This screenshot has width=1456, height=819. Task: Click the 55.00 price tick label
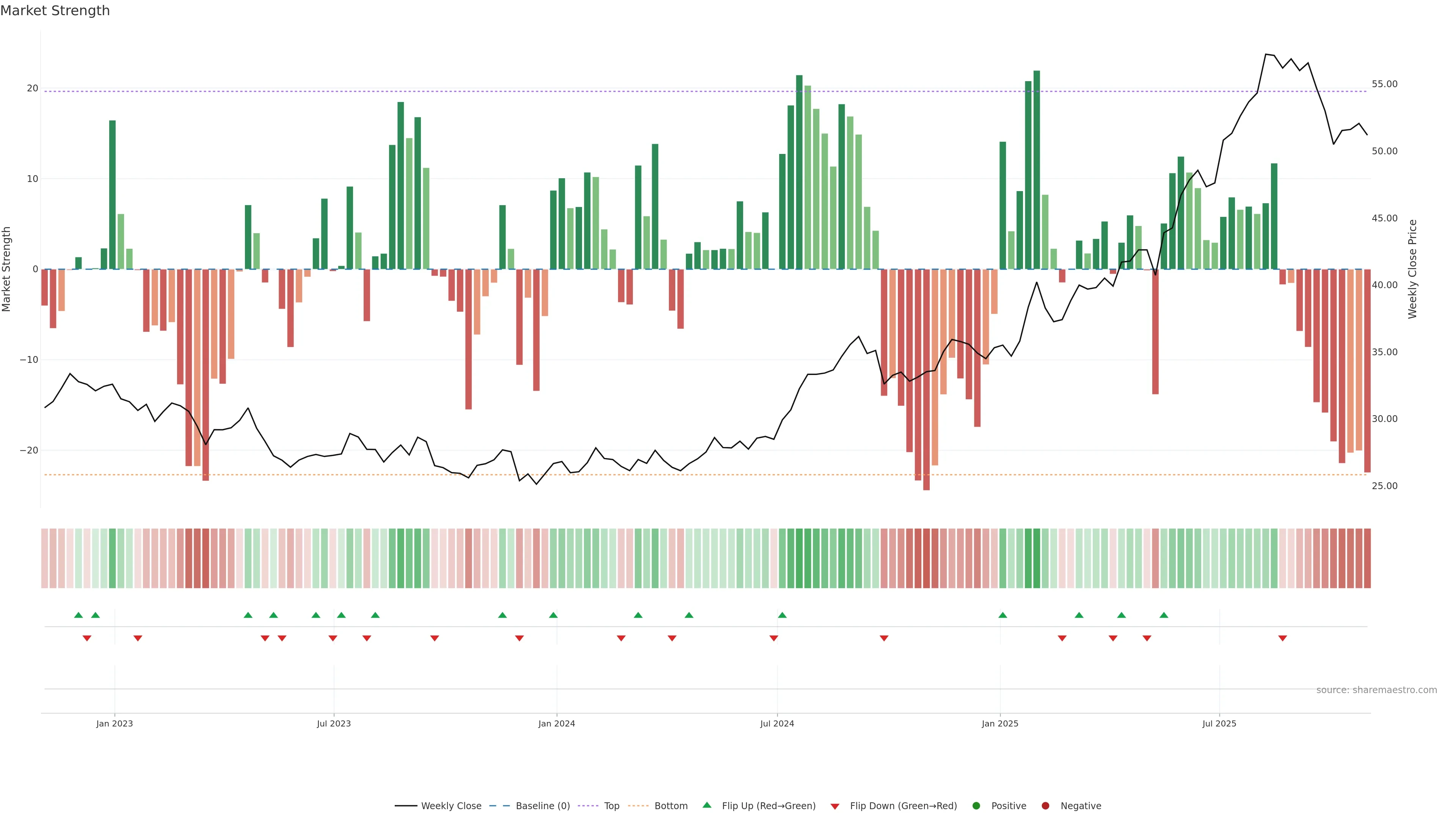[1384, 84]
